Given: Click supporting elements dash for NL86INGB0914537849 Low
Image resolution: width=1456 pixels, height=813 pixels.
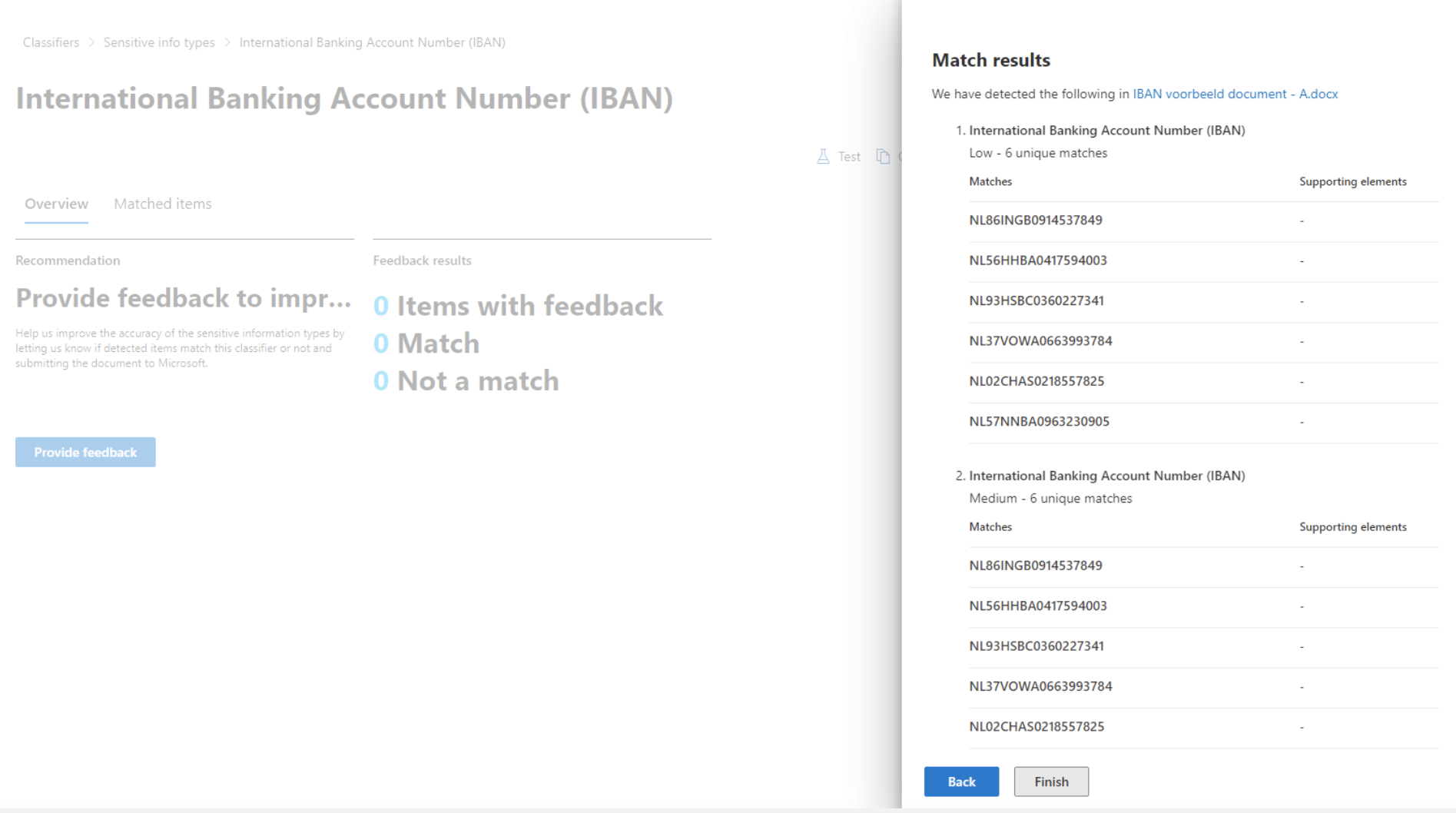Looking at the screenshot, I should (x=1302, y=221).
